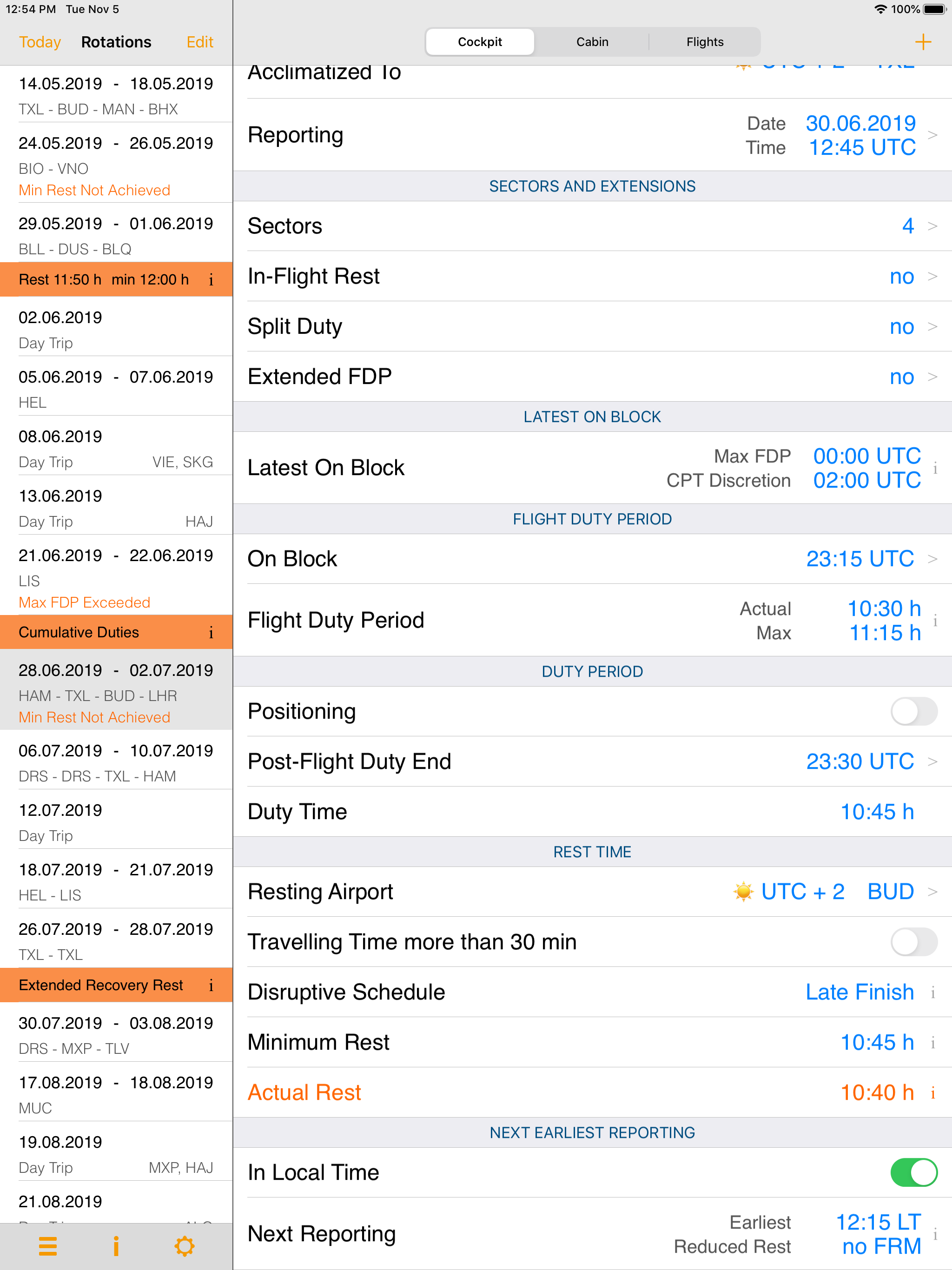Show info for Cumulative Duties banner

click(212, 632)
